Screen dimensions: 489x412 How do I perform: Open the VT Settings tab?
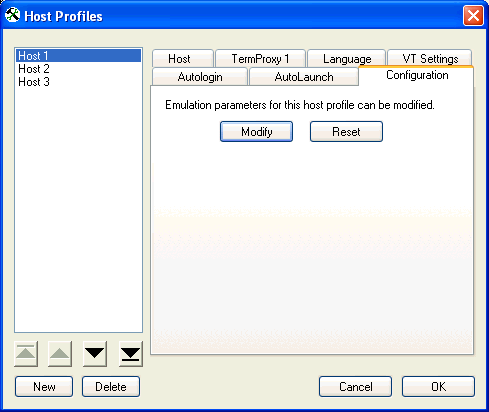coord(430,59)
